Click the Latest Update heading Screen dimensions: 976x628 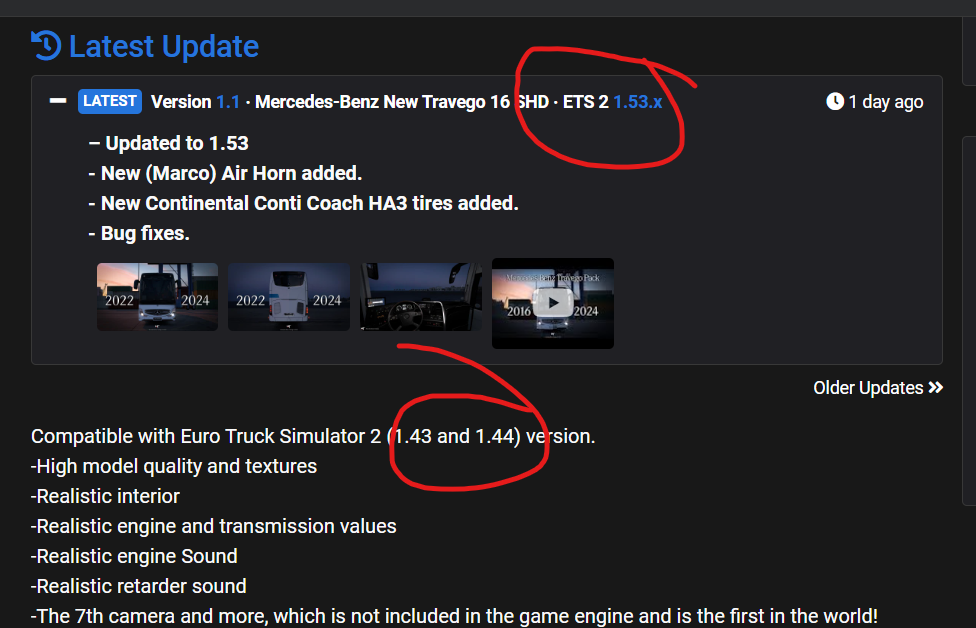click(164, 46)
